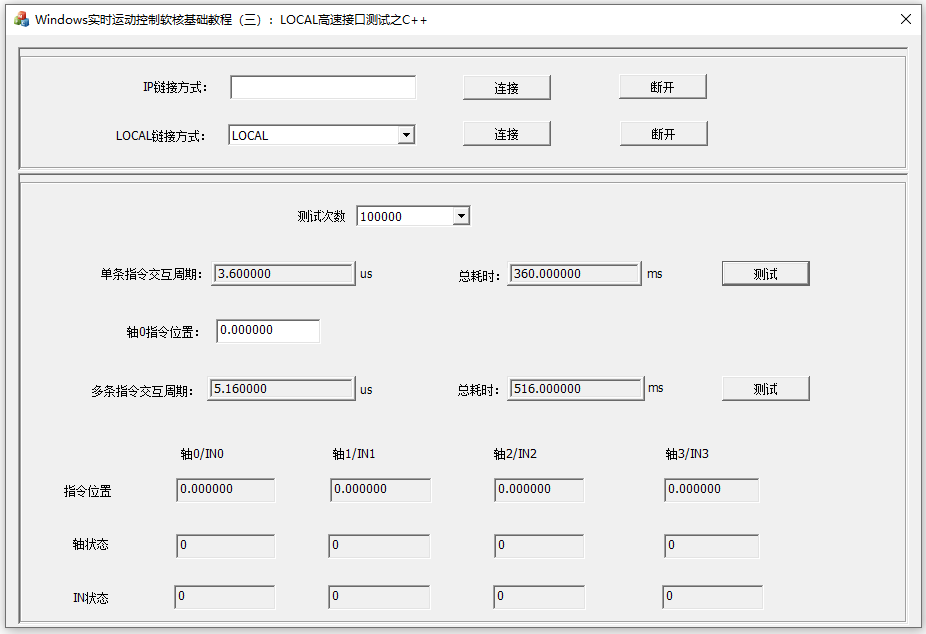Click 连接 button next to IP链接方式

[506, 87]
